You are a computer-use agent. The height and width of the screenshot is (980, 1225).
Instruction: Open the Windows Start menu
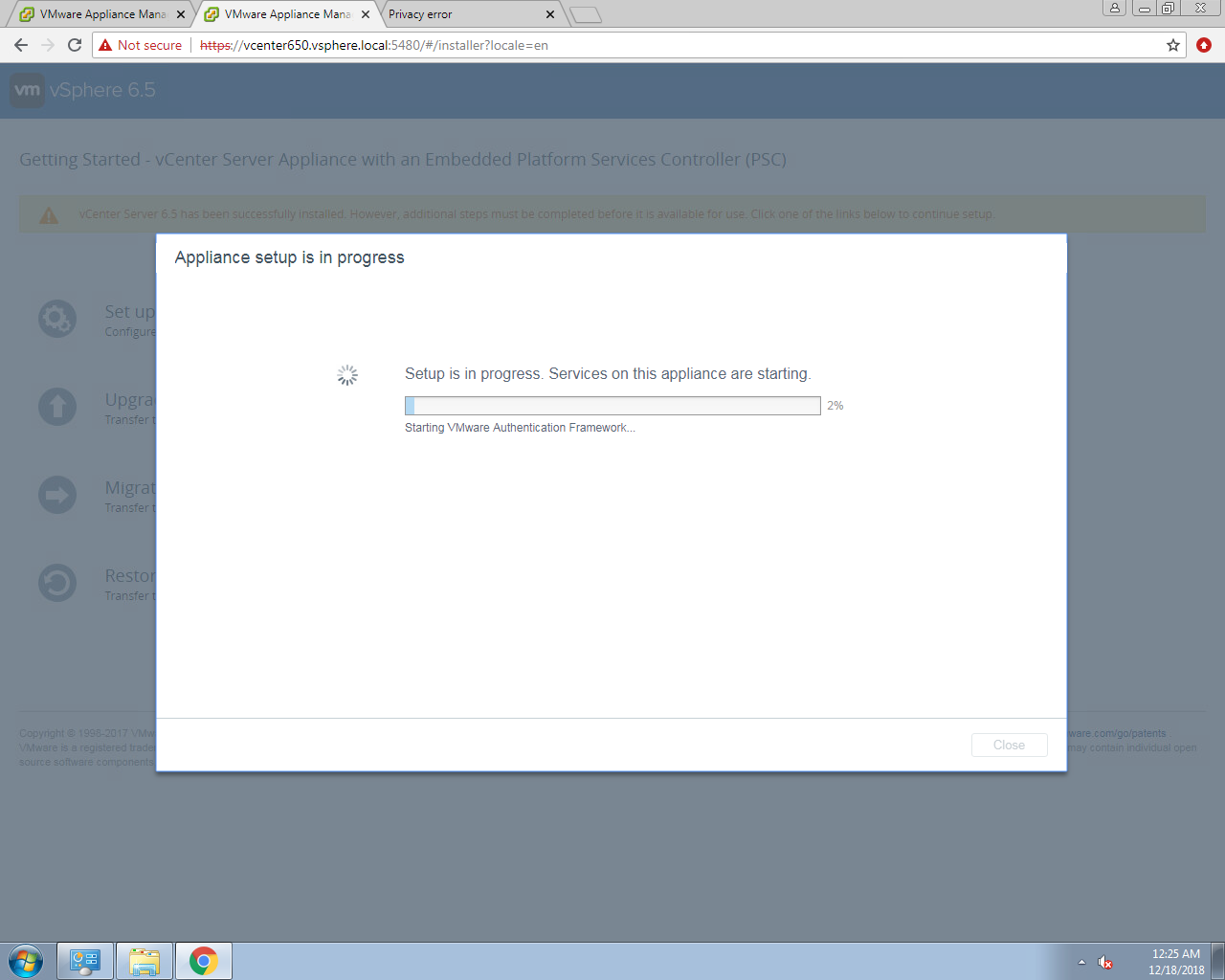pyautogui.click(x=26, y=961)
